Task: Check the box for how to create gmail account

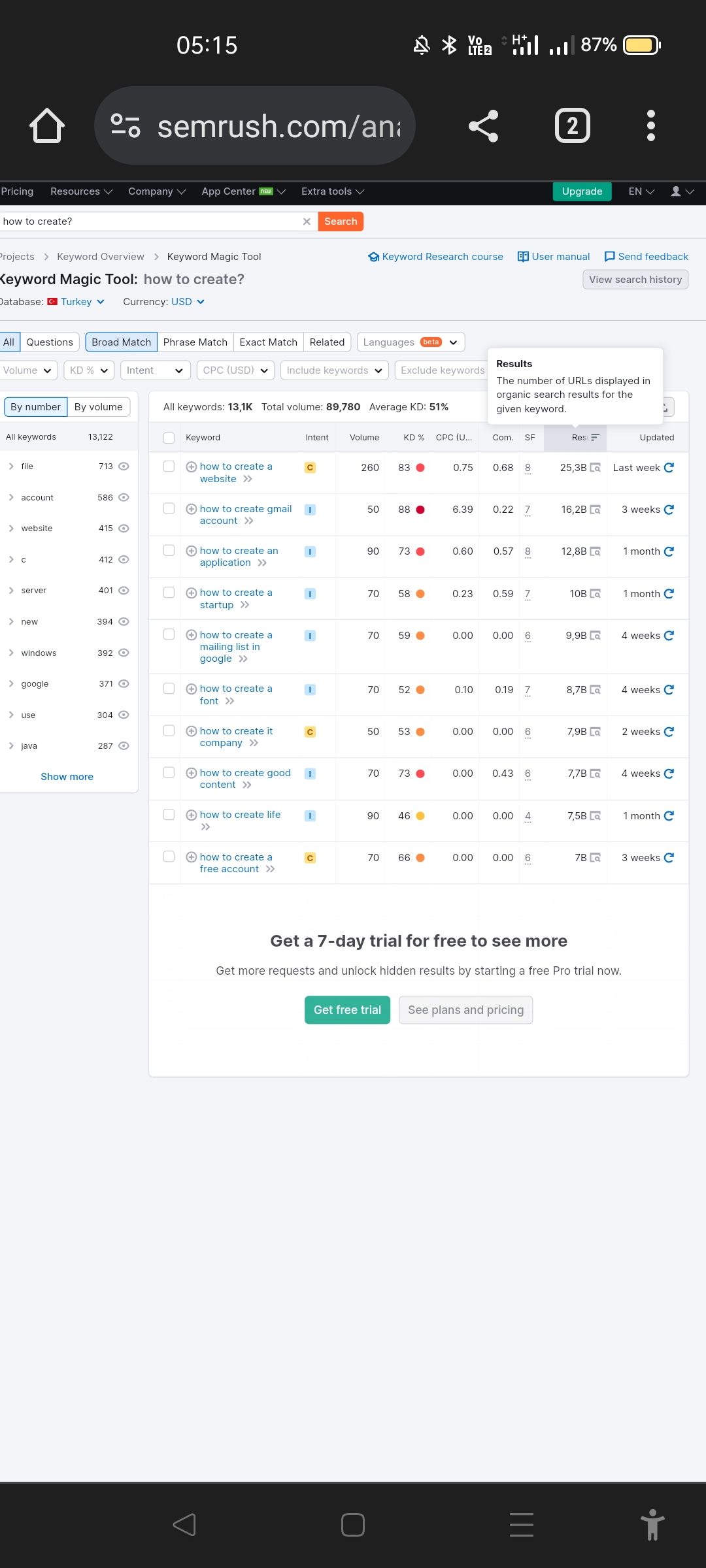Action: [x=169, y=508]
